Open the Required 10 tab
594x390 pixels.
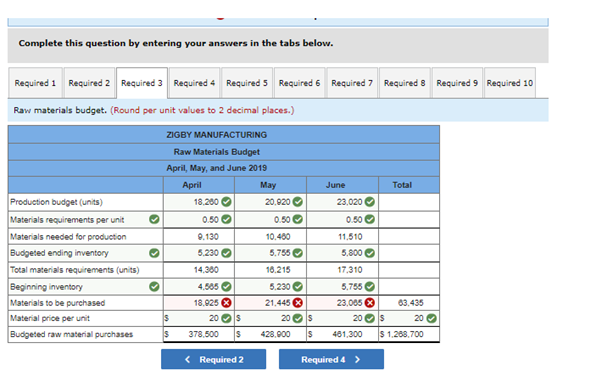(510, 83)
